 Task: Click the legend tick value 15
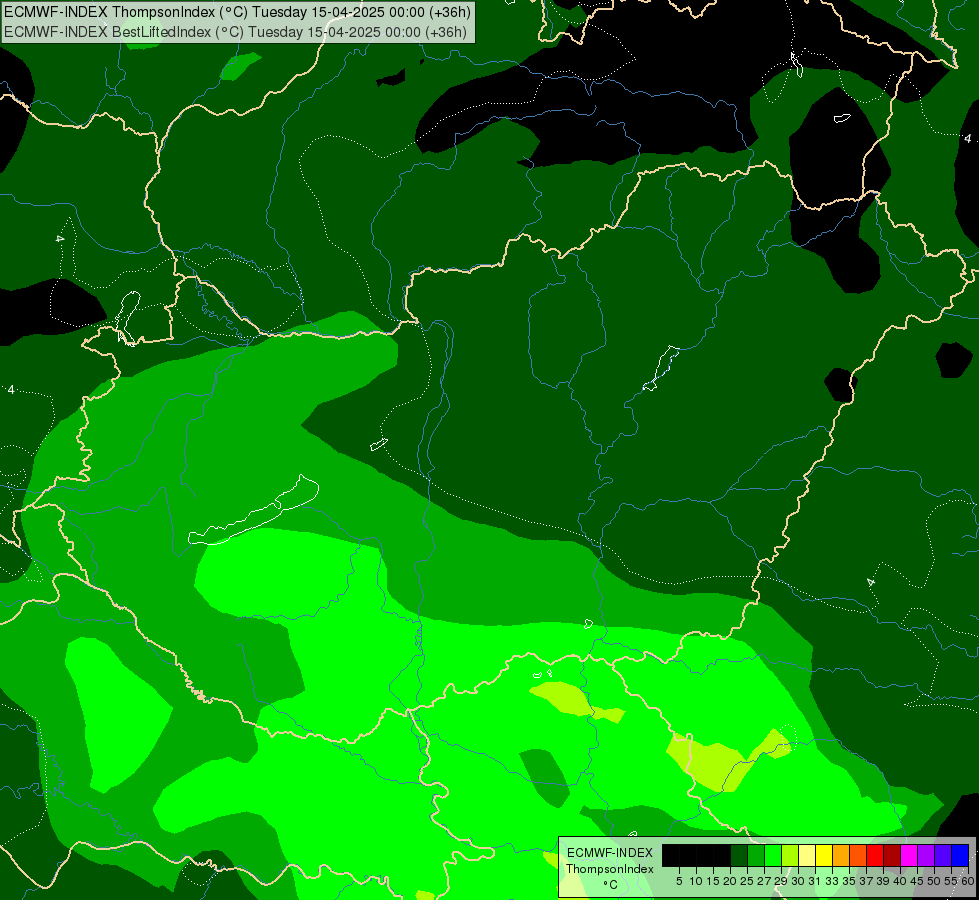[x=714, y=881]
